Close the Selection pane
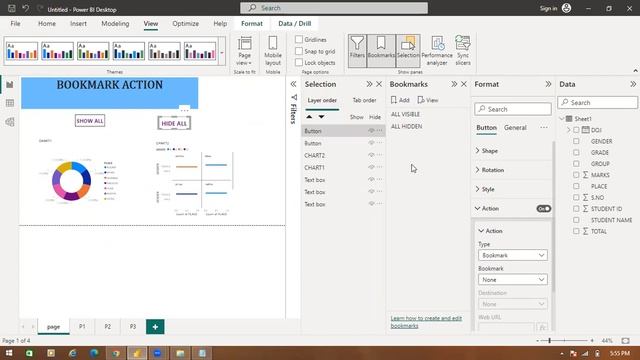 click(379, 84)
